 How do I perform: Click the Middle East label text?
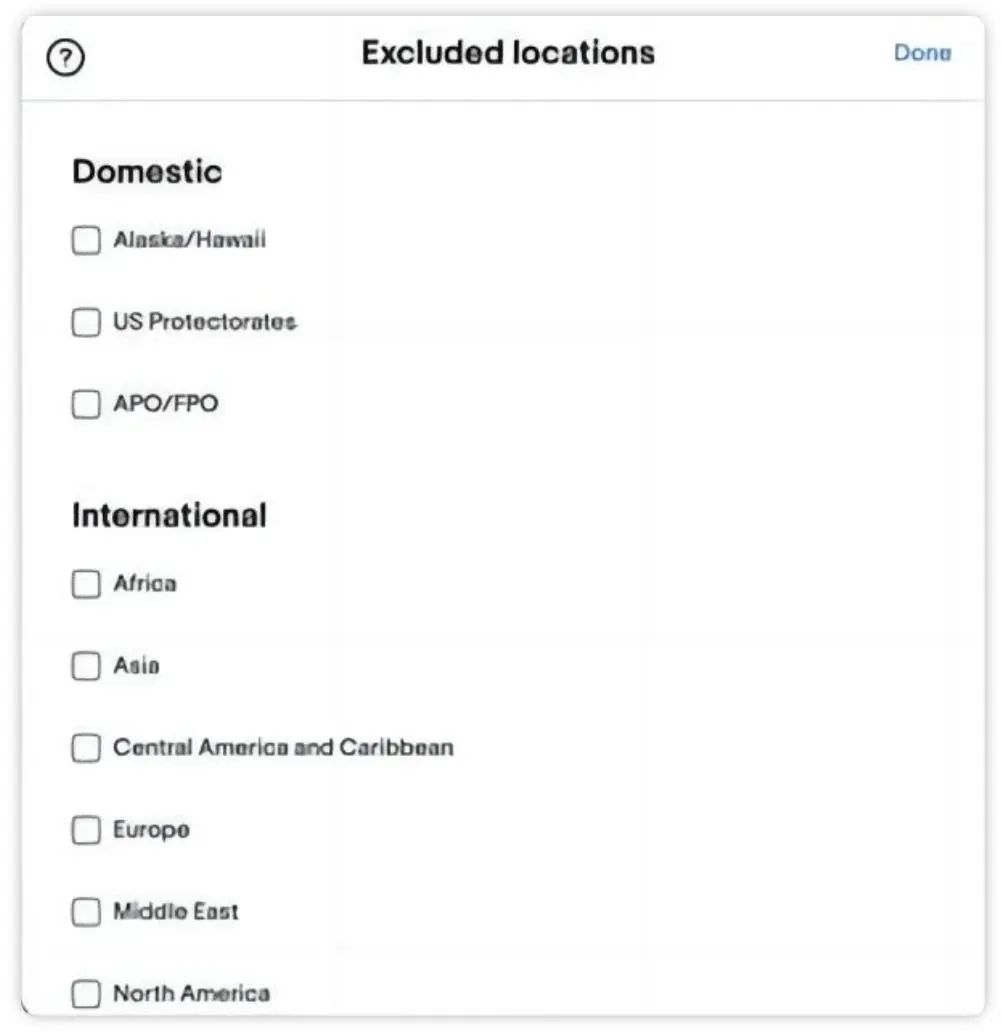pos(176,912)
